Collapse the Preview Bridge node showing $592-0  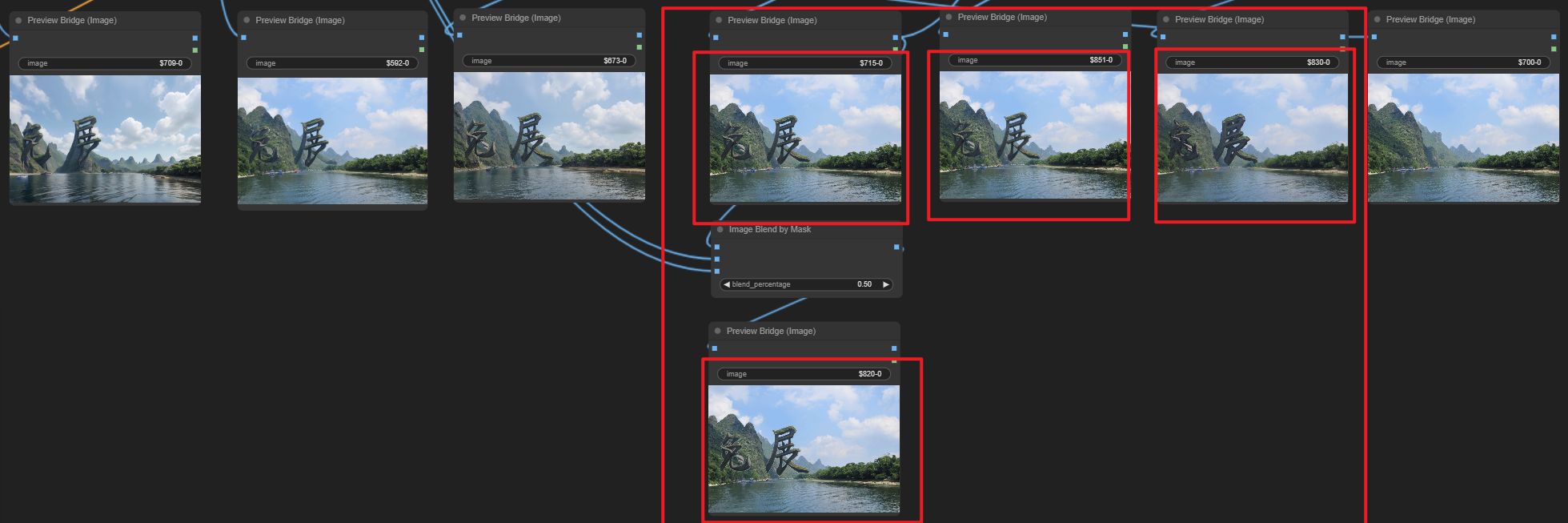click(x=247, y=21)
